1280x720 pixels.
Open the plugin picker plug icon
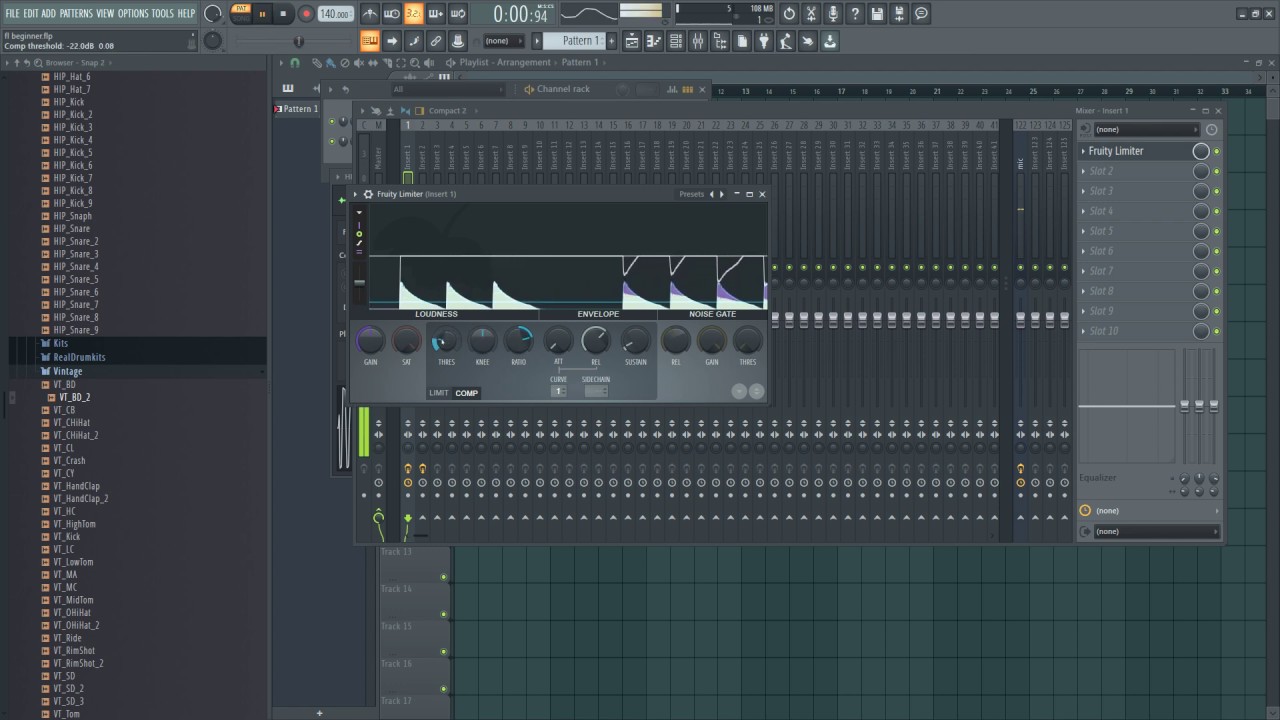[764, 41]
